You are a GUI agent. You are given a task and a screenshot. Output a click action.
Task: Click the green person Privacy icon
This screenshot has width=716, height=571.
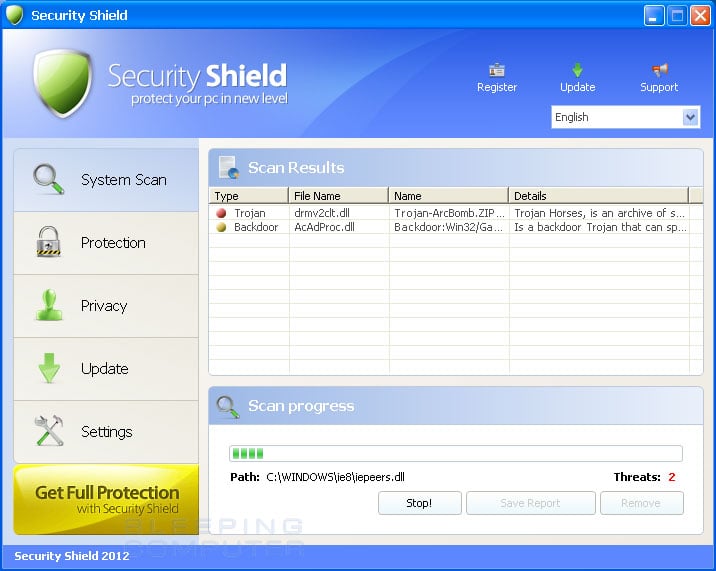point(49,305)
